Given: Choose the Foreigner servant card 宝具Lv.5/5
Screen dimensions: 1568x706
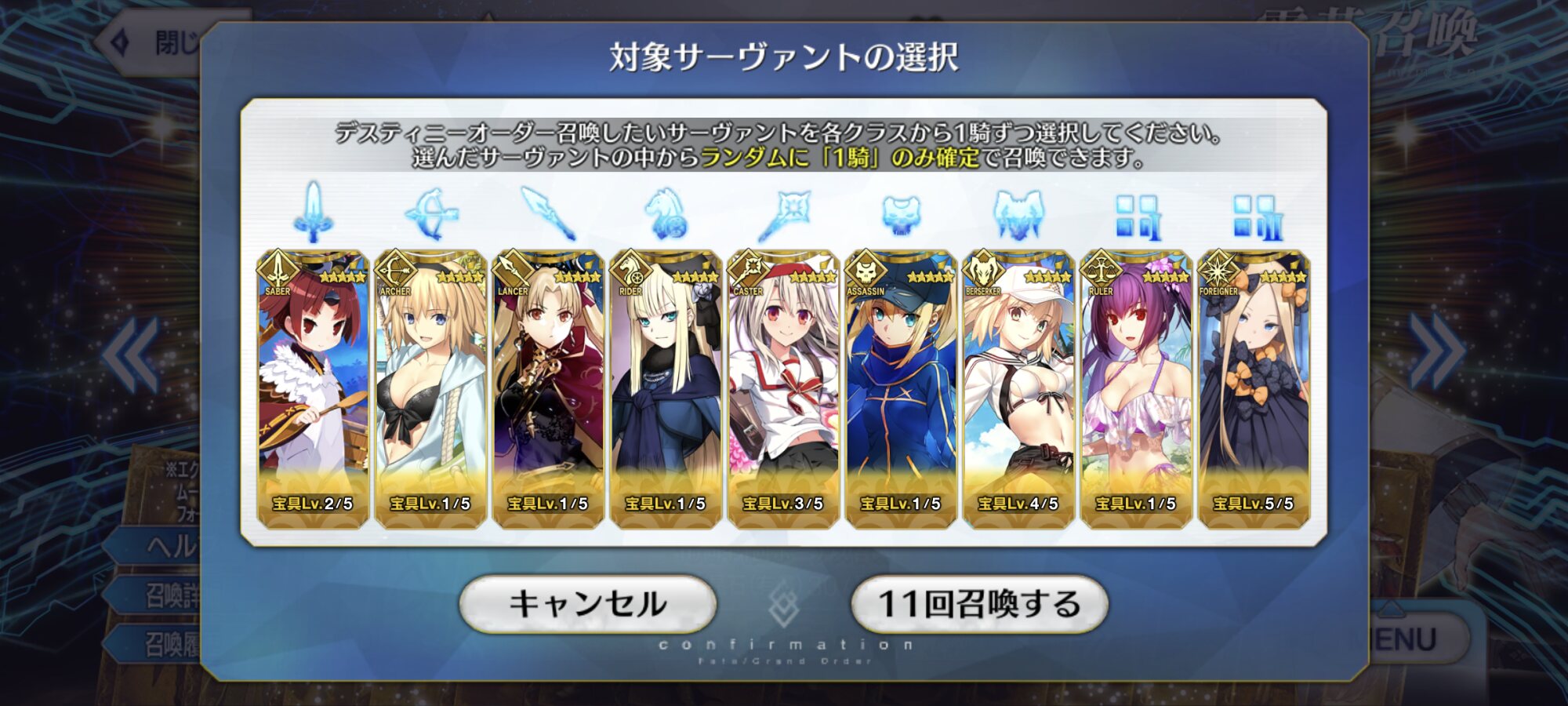Looking at the screenshot, I should tap(1254, 389).
